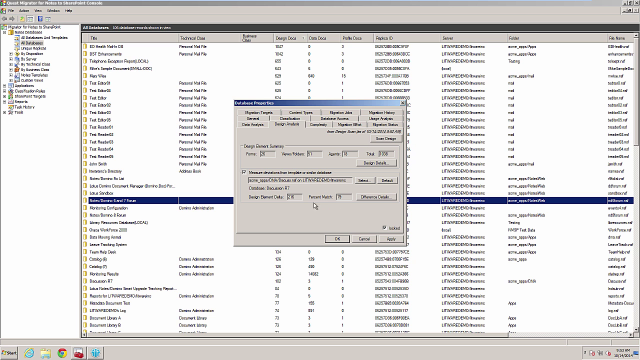The image size is (640, 360).
Task: Switch to the Migration Targets tab
Action: coord(258,112)
